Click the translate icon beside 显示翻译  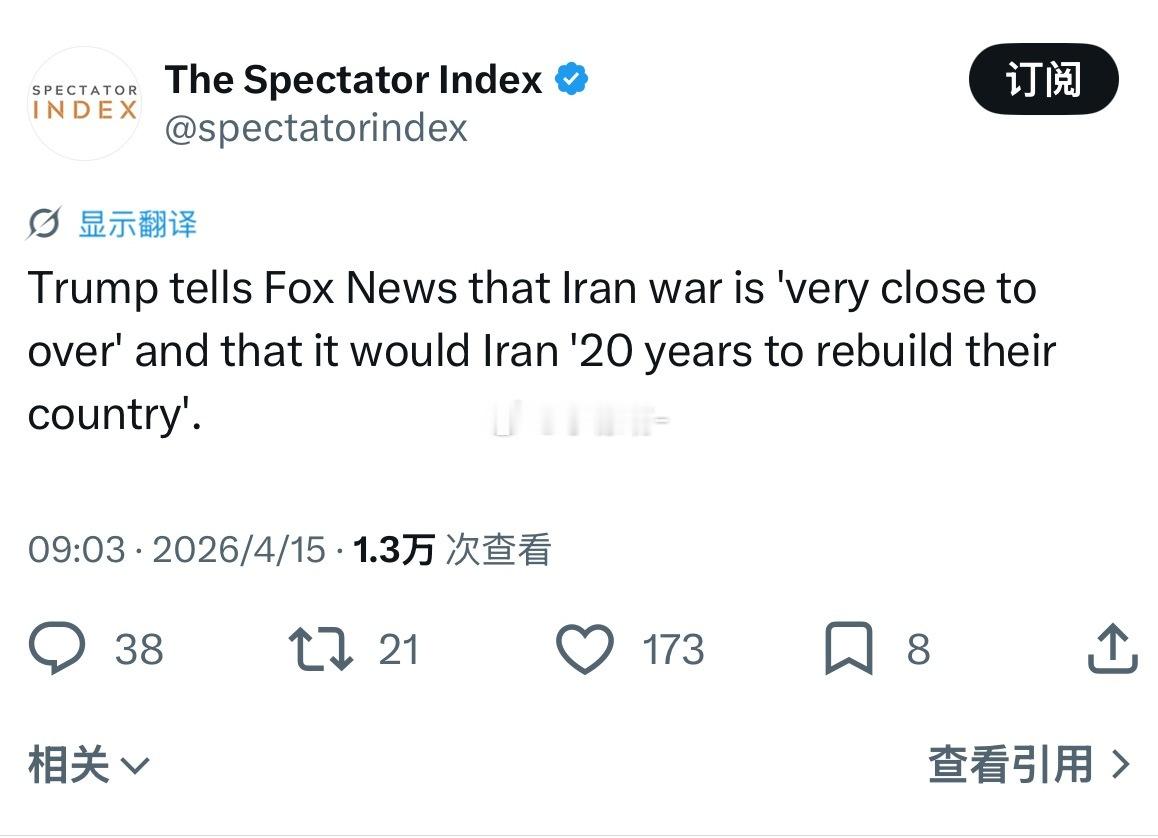pos(44,225)
